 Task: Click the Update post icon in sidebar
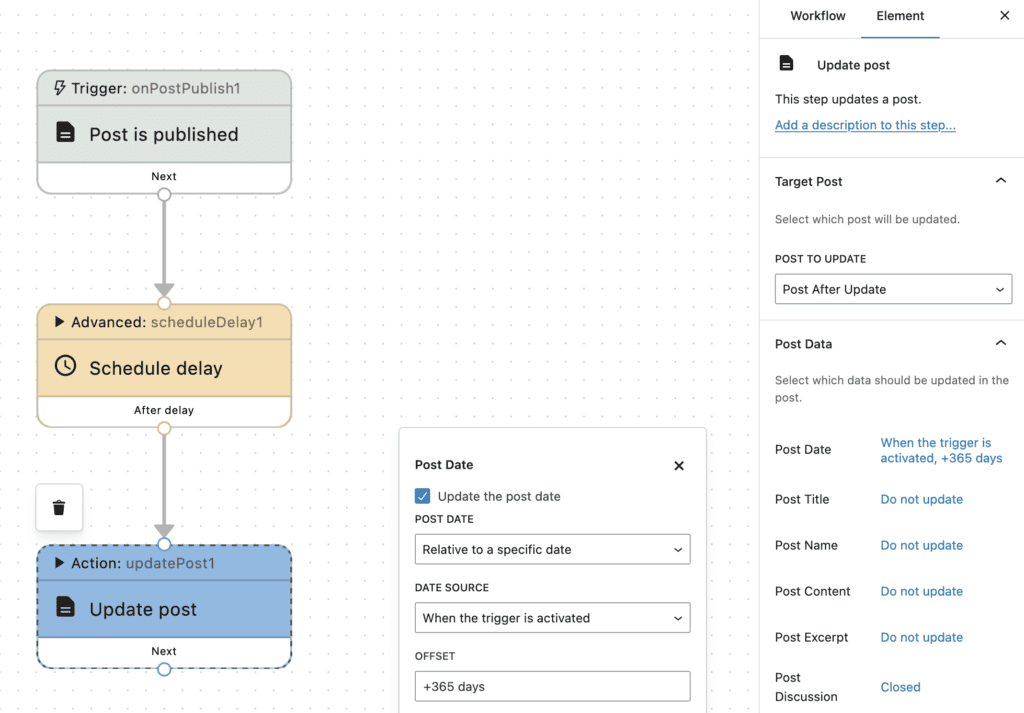(x=787, y=64)
